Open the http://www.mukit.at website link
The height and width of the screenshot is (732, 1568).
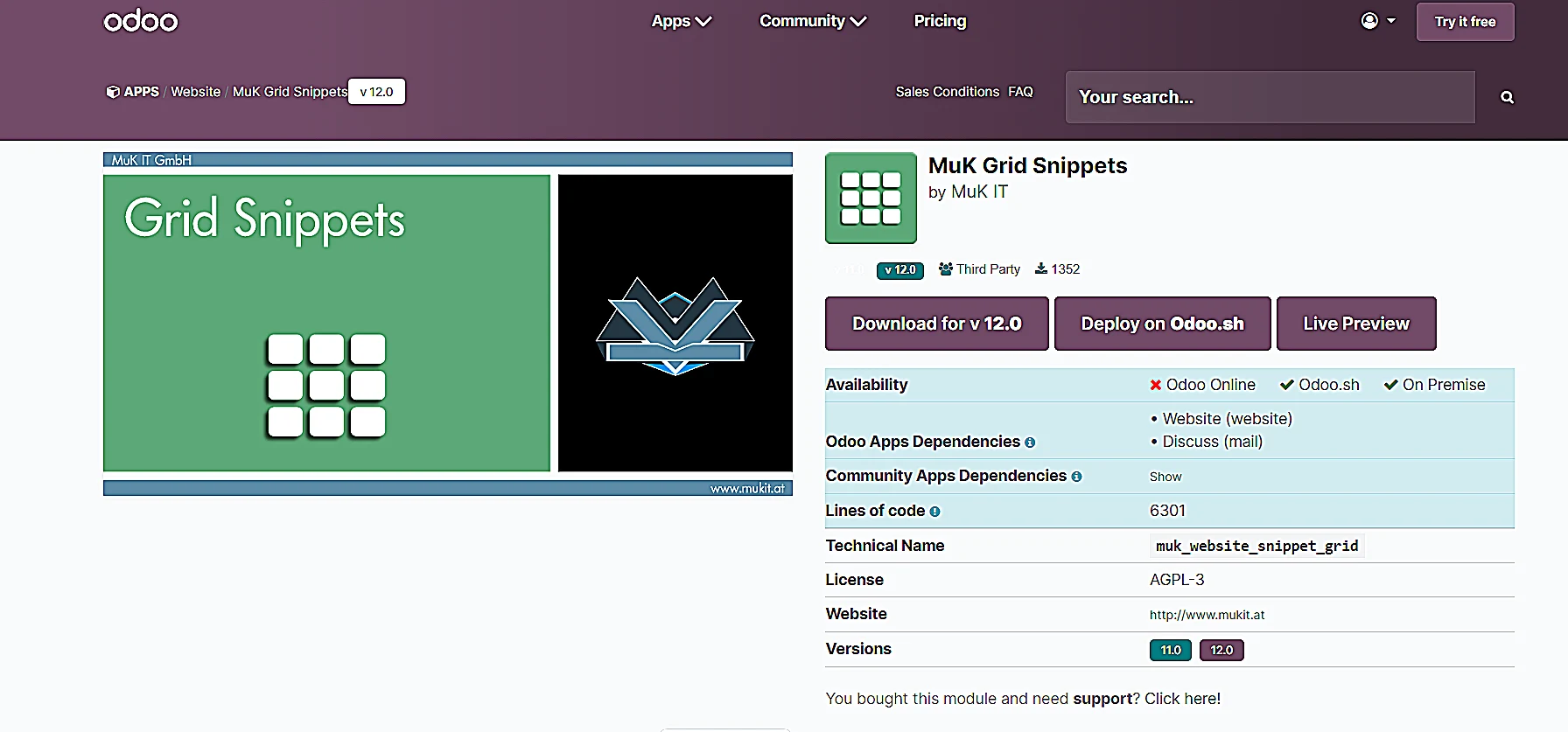(1207, 615)
